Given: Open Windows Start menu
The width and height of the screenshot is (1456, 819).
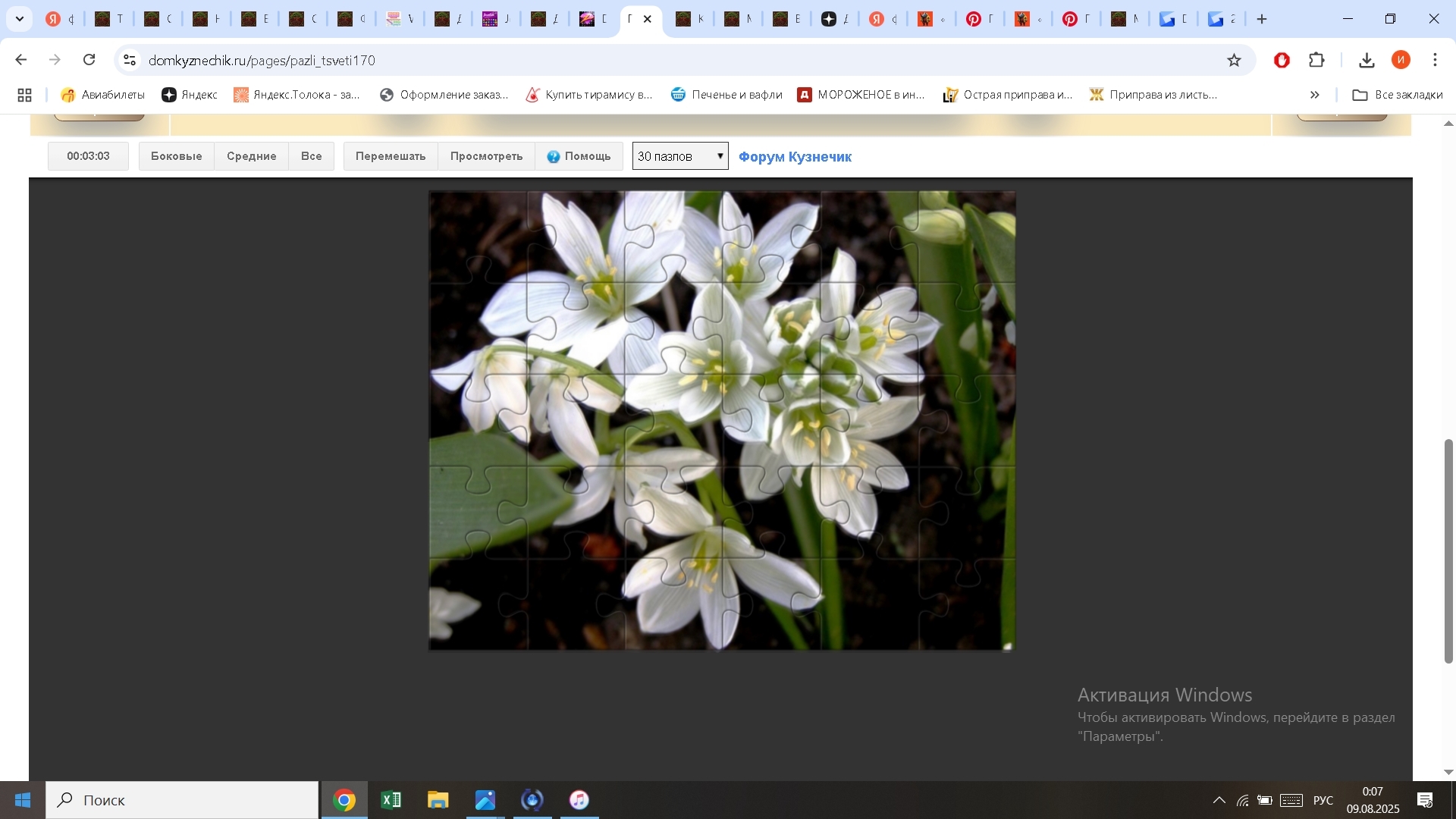Looking at the screenshot, I should pyautogui.click(x=23, y=800).
